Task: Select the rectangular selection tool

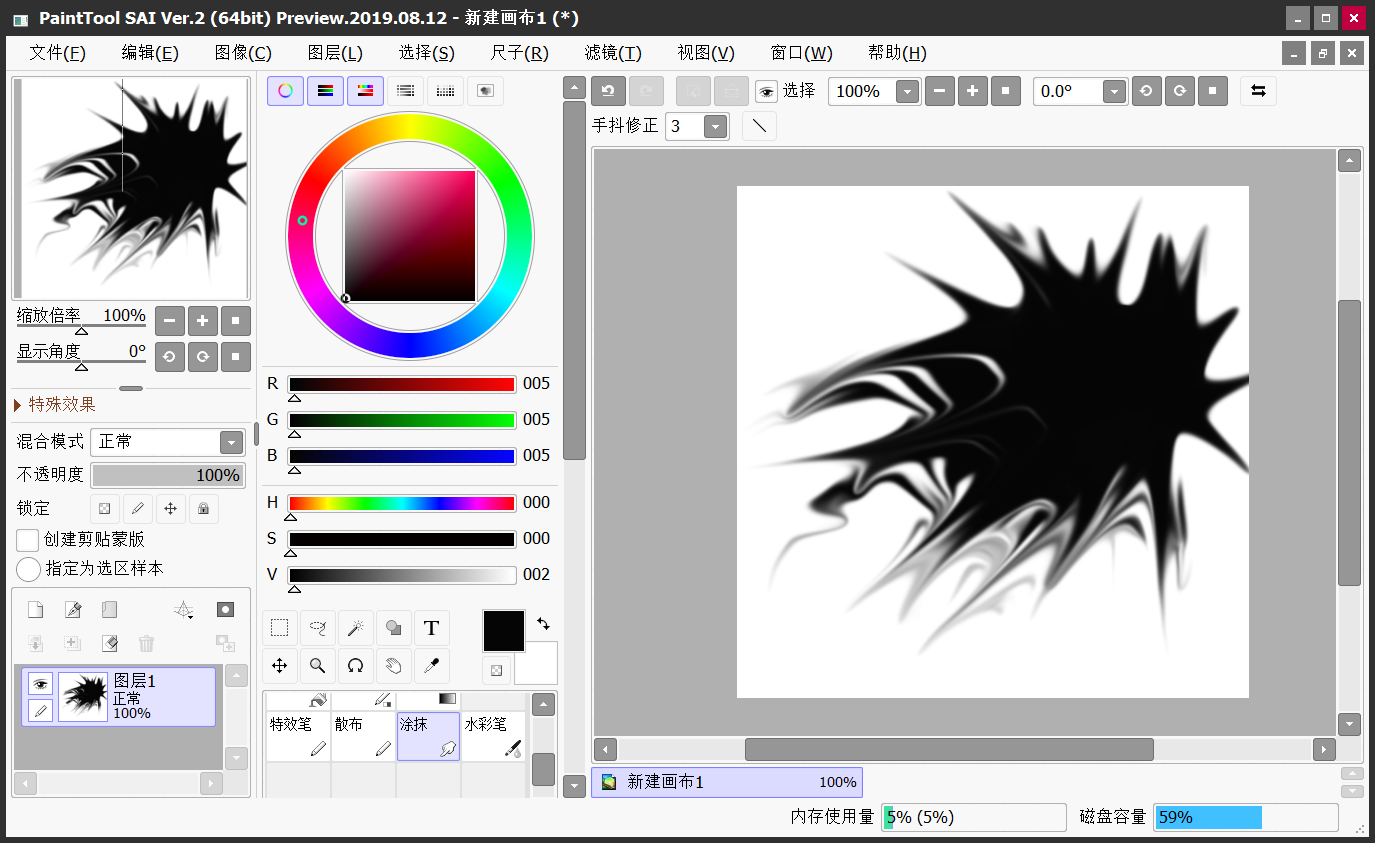Action: click(280, 628)
